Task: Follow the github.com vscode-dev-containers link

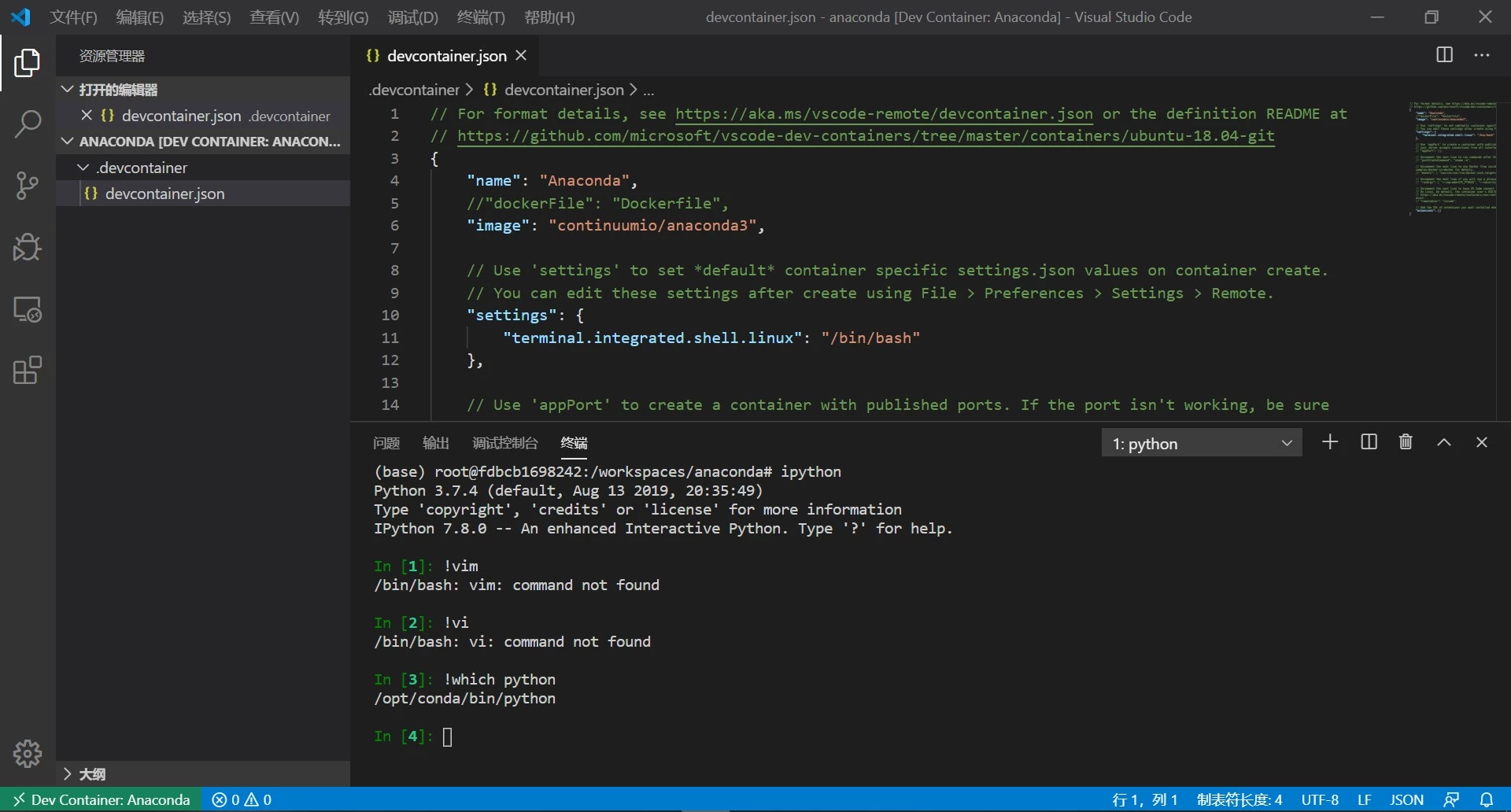Action: tap(866, 136)
